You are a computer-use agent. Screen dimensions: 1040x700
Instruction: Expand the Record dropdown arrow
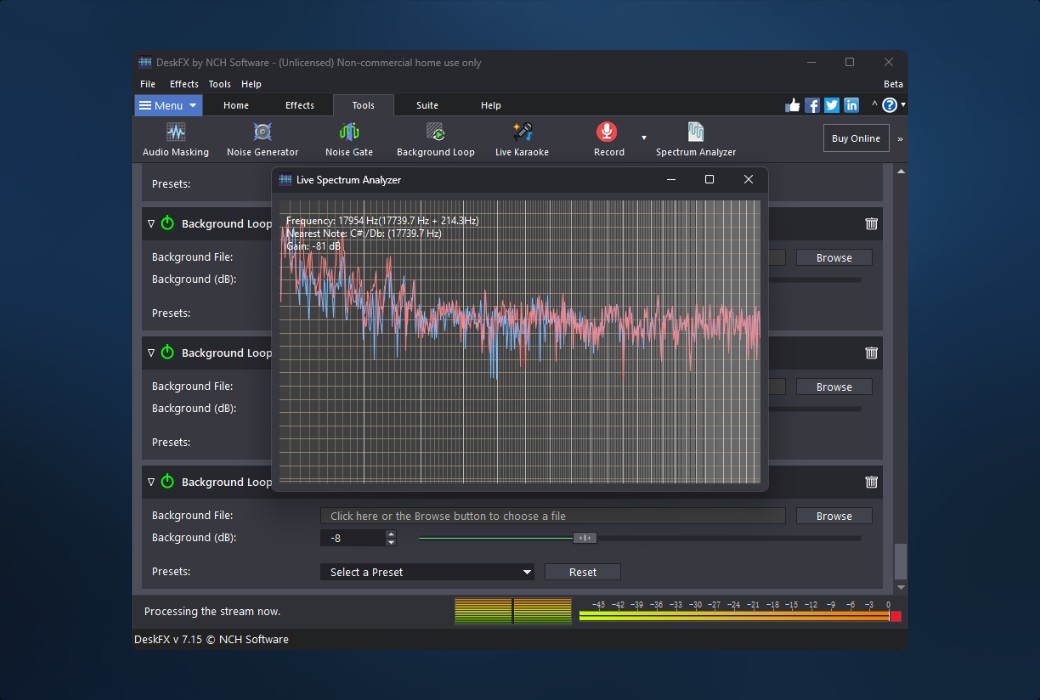click(644, 138)
